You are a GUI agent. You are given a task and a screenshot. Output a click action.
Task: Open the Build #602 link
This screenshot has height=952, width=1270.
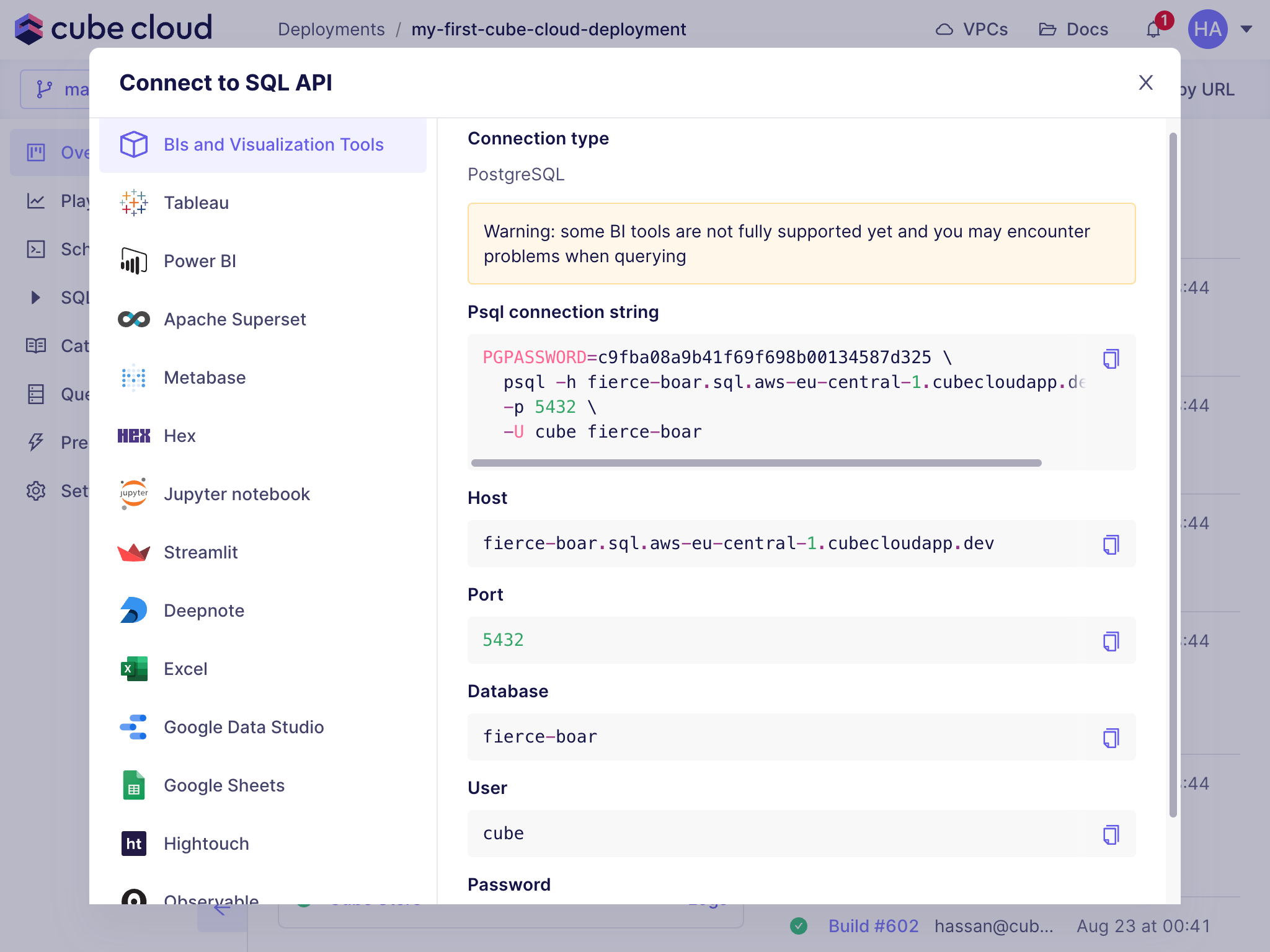[873, 926]
